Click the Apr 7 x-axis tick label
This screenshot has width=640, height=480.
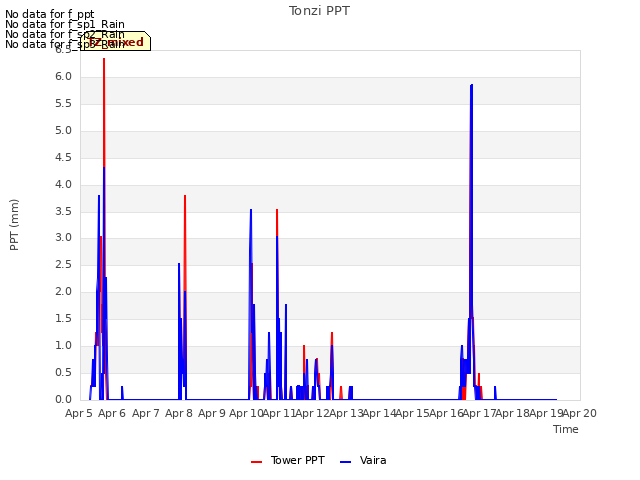[146, 413]
